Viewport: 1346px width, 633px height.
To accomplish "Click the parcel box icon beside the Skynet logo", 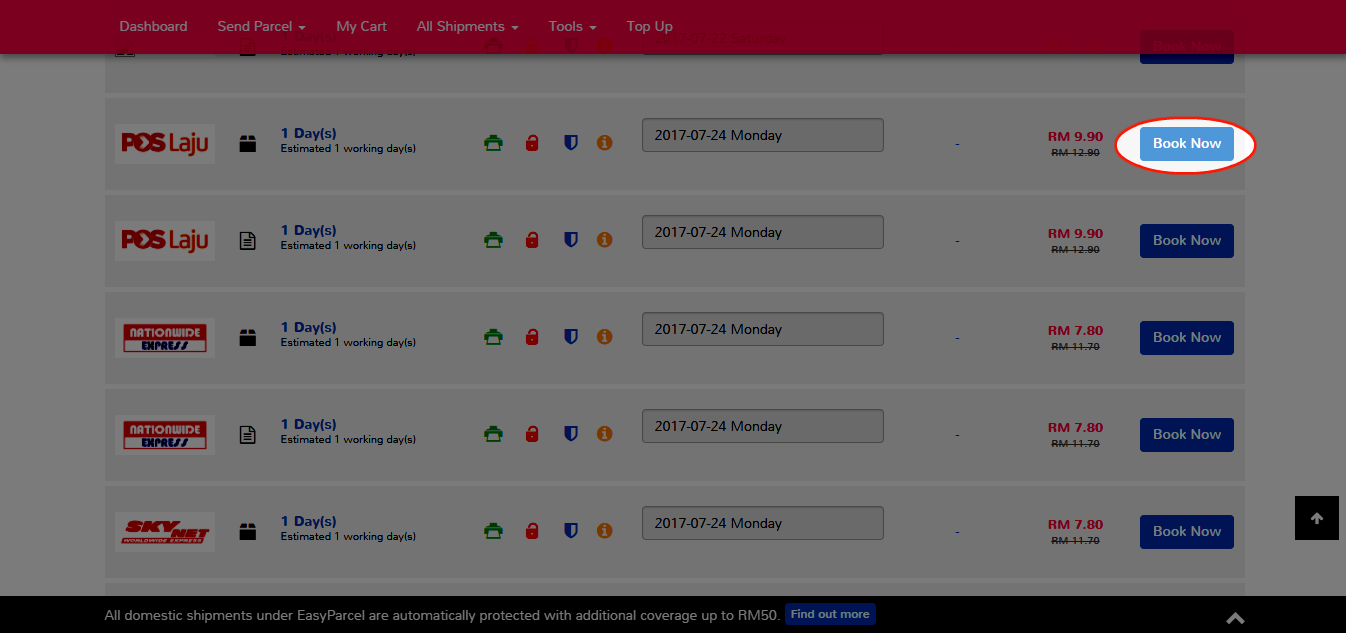I will point(248,532).
